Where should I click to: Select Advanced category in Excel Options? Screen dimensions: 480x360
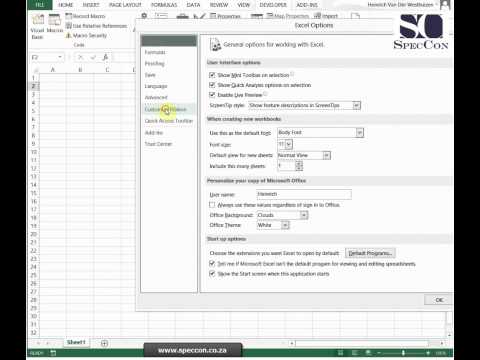pyautogui.click(x=169, y=97)
